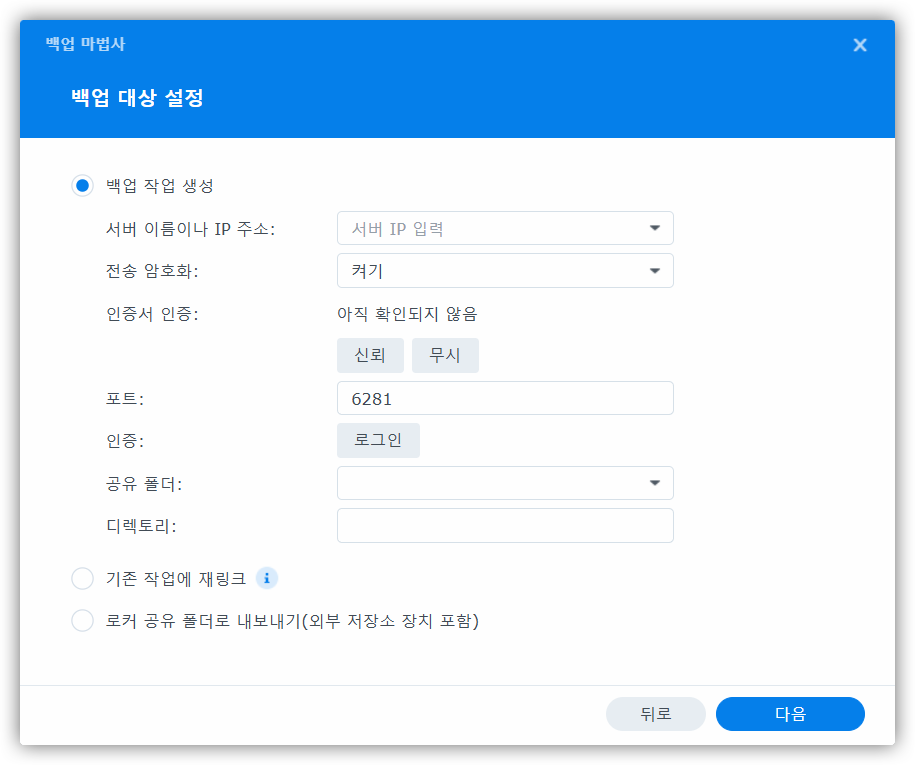Click the 로그인 authentication button
915x765 pixels.
point(378,440)
